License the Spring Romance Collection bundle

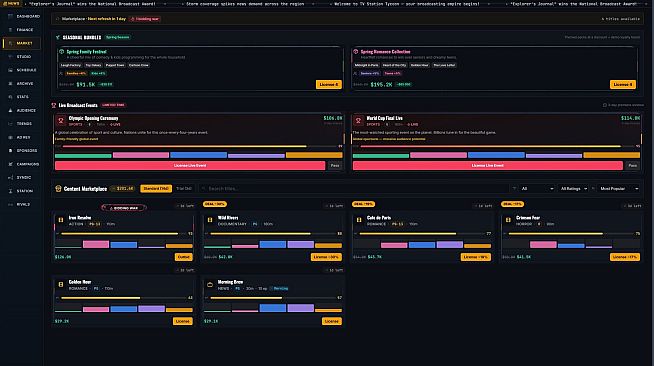[x=623, y=85]
